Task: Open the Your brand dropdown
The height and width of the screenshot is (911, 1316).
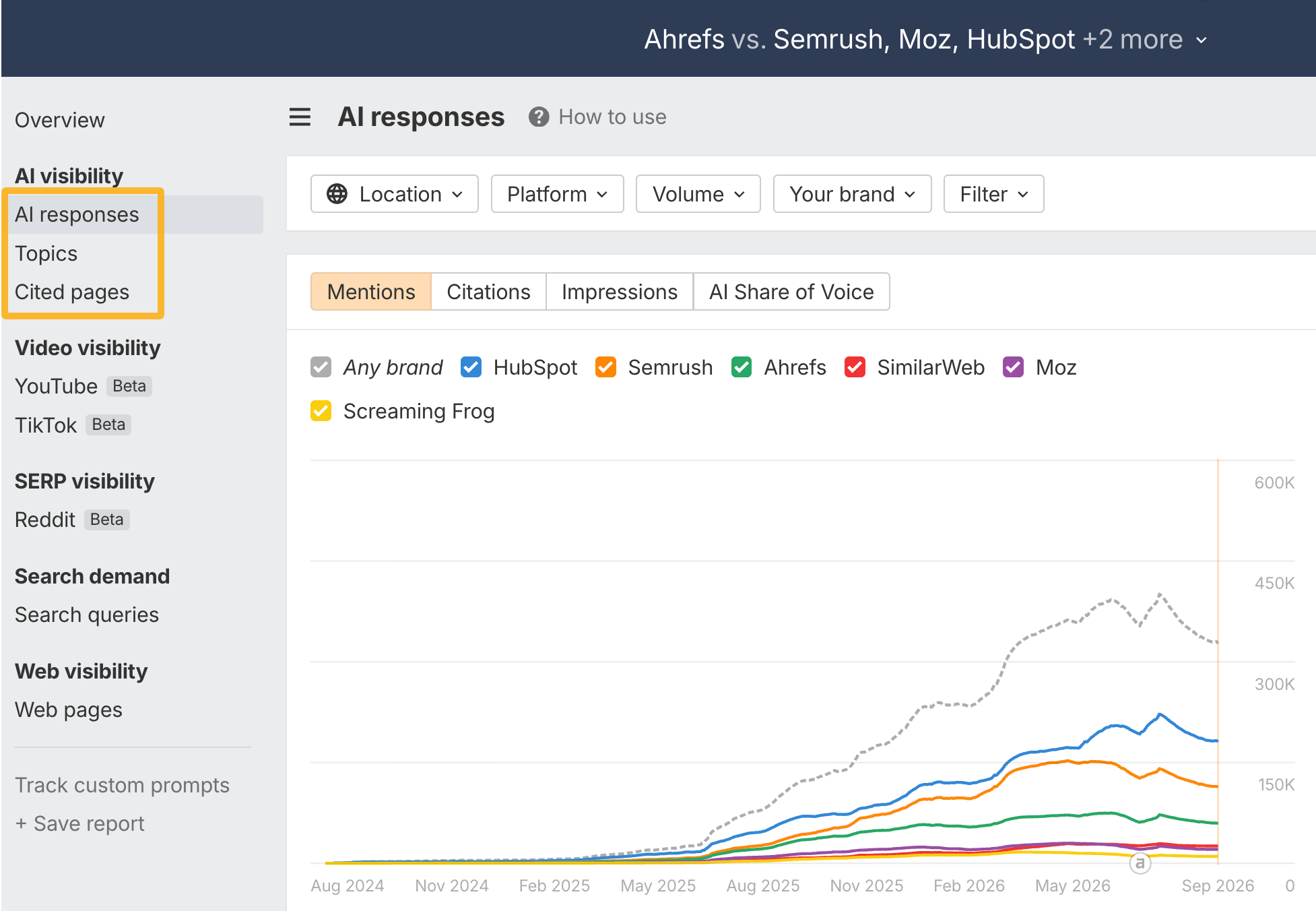Action: (x=853, y=194)
